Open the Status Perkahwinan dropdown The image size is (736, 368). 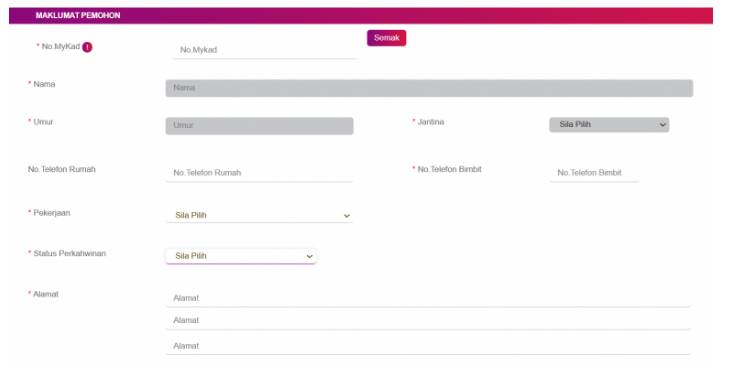[241, 256]
